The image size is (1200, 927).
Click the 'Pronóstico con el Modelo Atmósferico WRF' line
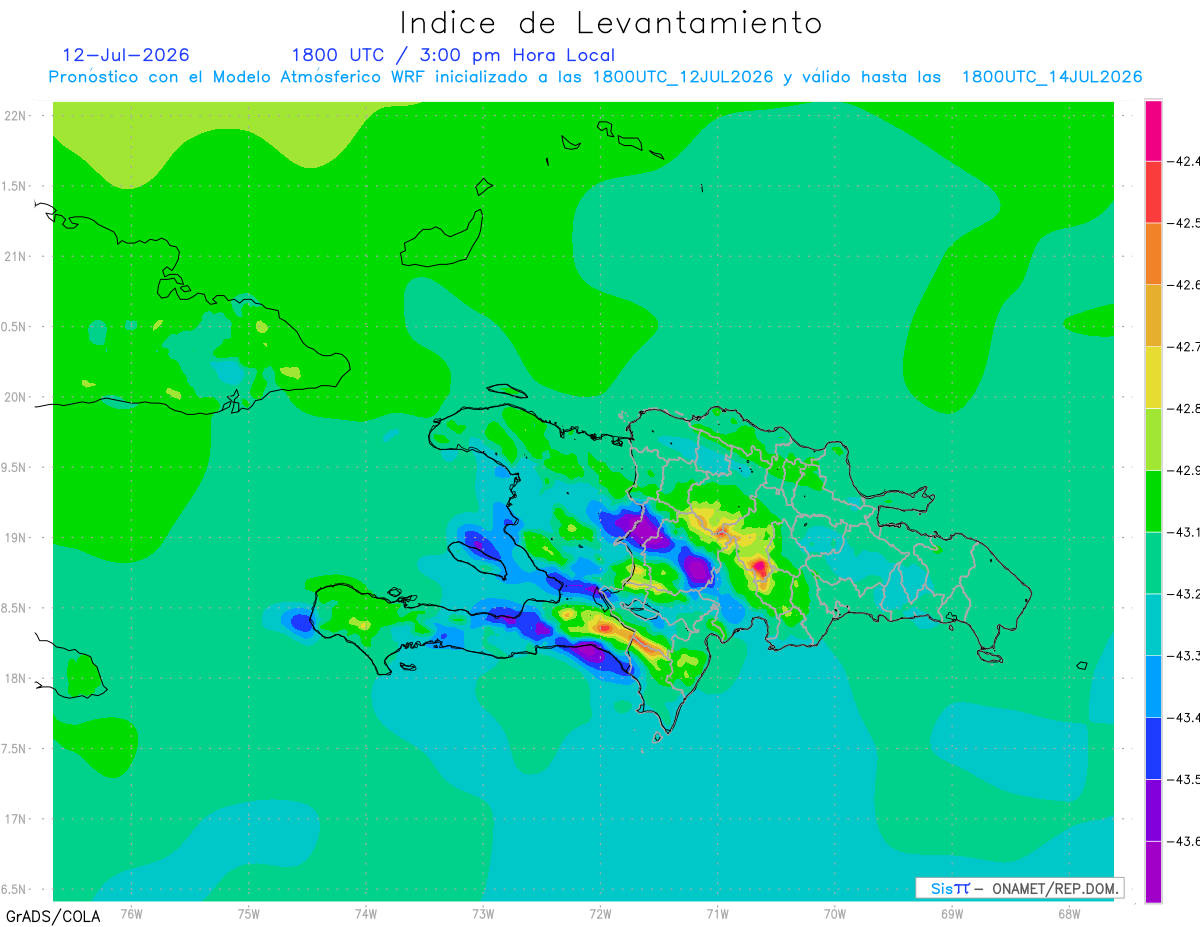(x=595, y=77)
